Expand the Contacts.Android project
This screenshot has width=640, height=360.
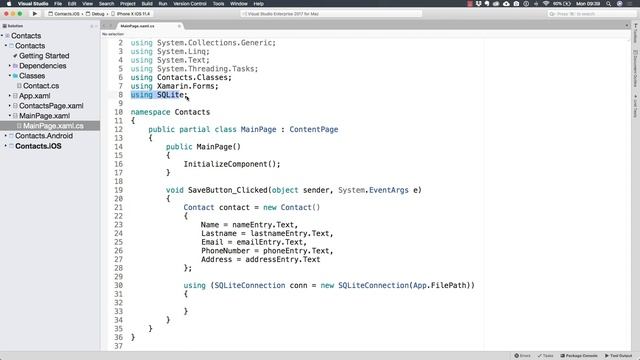(6, 136)
